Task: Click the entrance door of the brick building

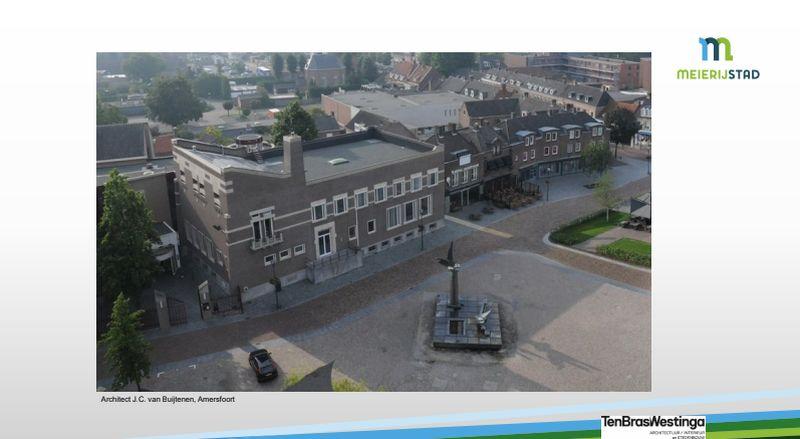Action: coord(325,245)
